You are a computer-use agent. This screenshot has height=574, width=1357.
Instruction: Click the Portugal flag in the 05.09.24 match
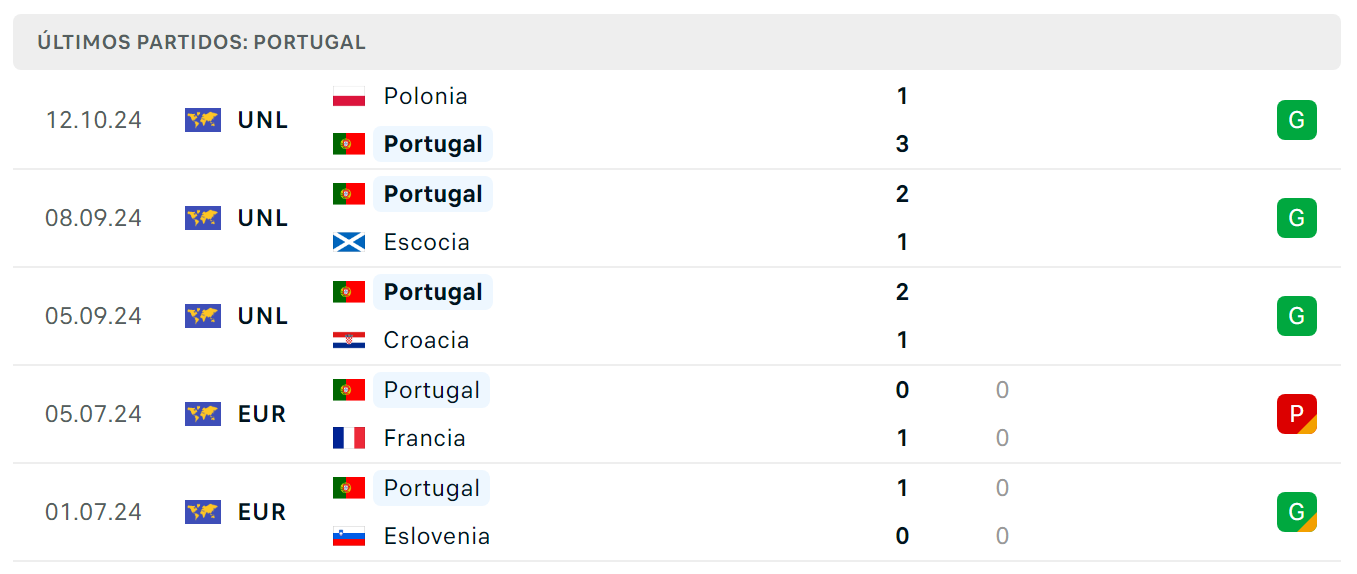point(349,292)
